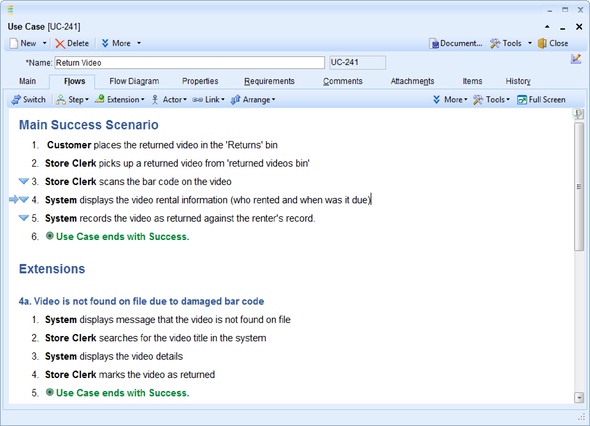
Task: Click the Switch icon in flows toolbar
Action: (16, 100)
